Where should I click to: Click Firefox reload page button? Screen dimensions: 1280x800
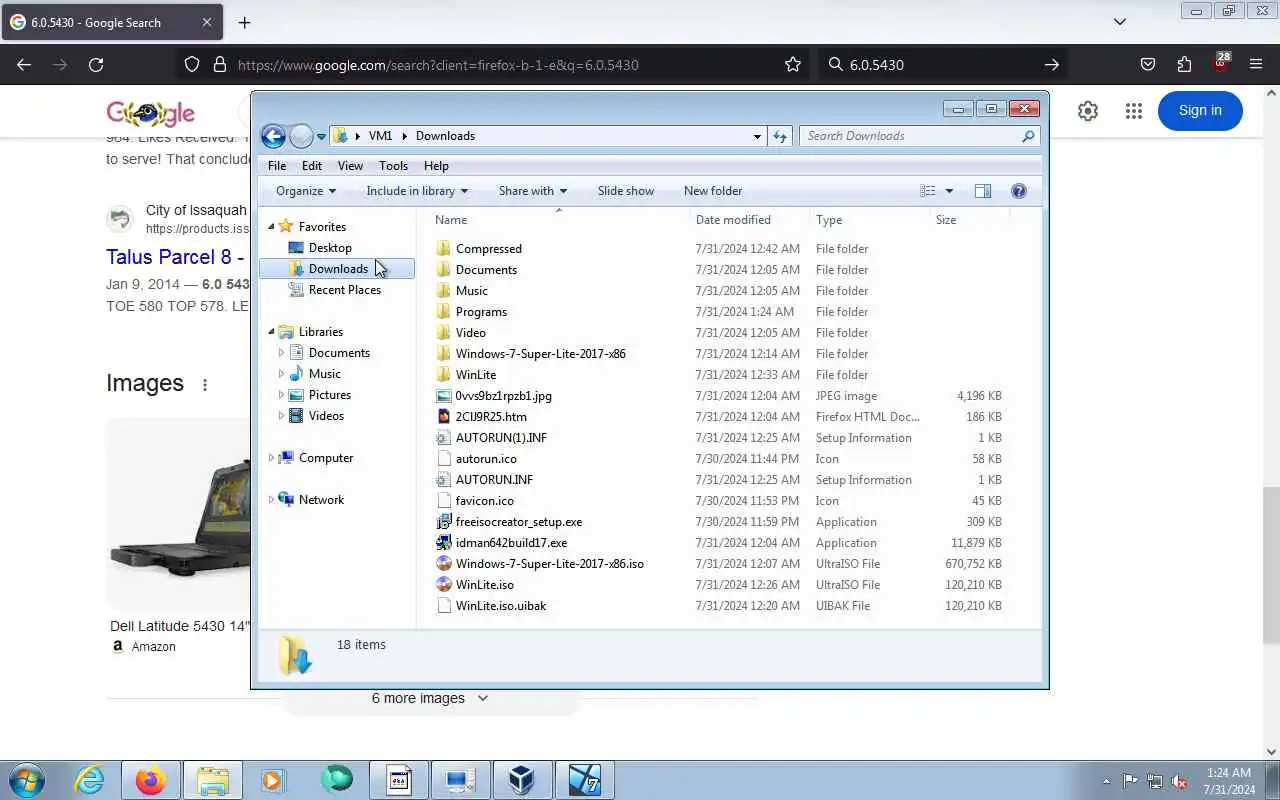click(96, 65)
